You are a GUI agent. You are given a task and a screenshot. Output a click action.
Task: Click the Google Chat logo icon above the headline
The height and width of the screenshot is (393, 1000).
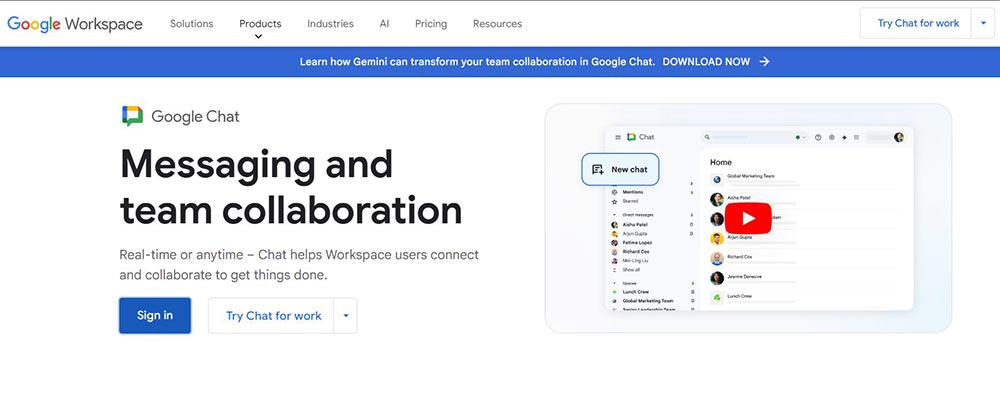[133, 116]
